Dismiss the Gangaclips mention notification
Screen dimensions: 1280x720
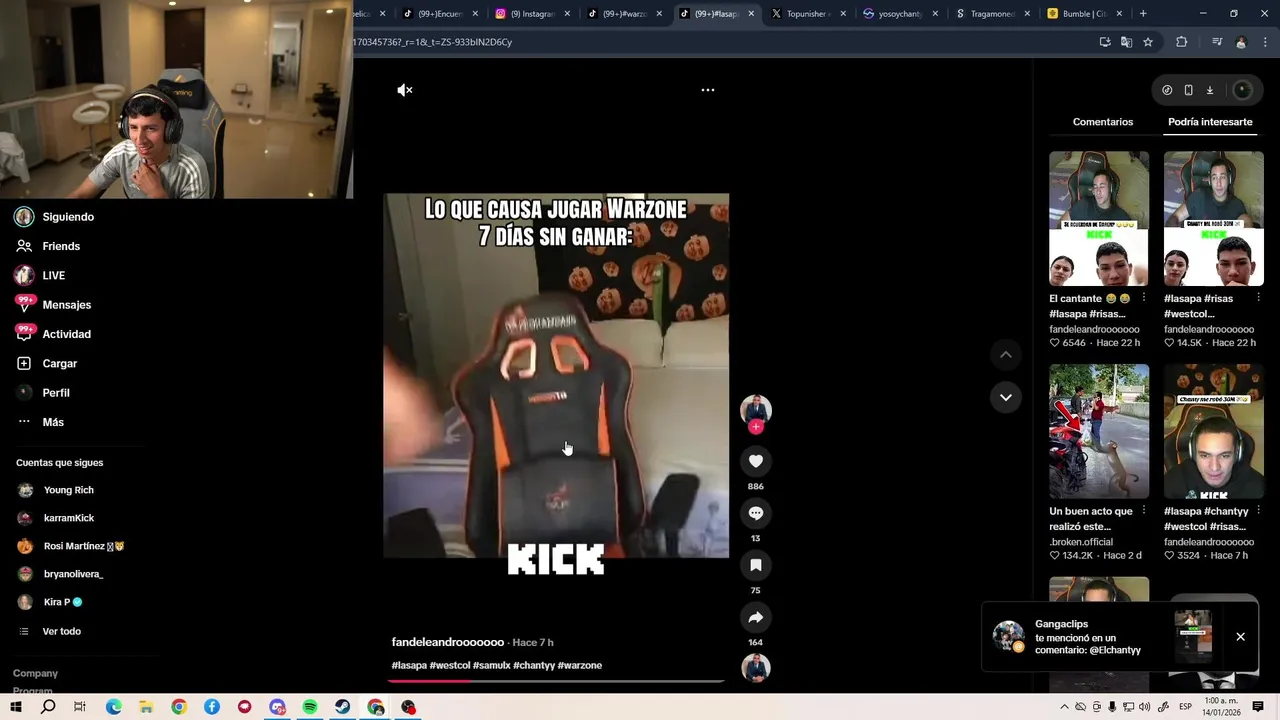click(x=1240, y=637)
